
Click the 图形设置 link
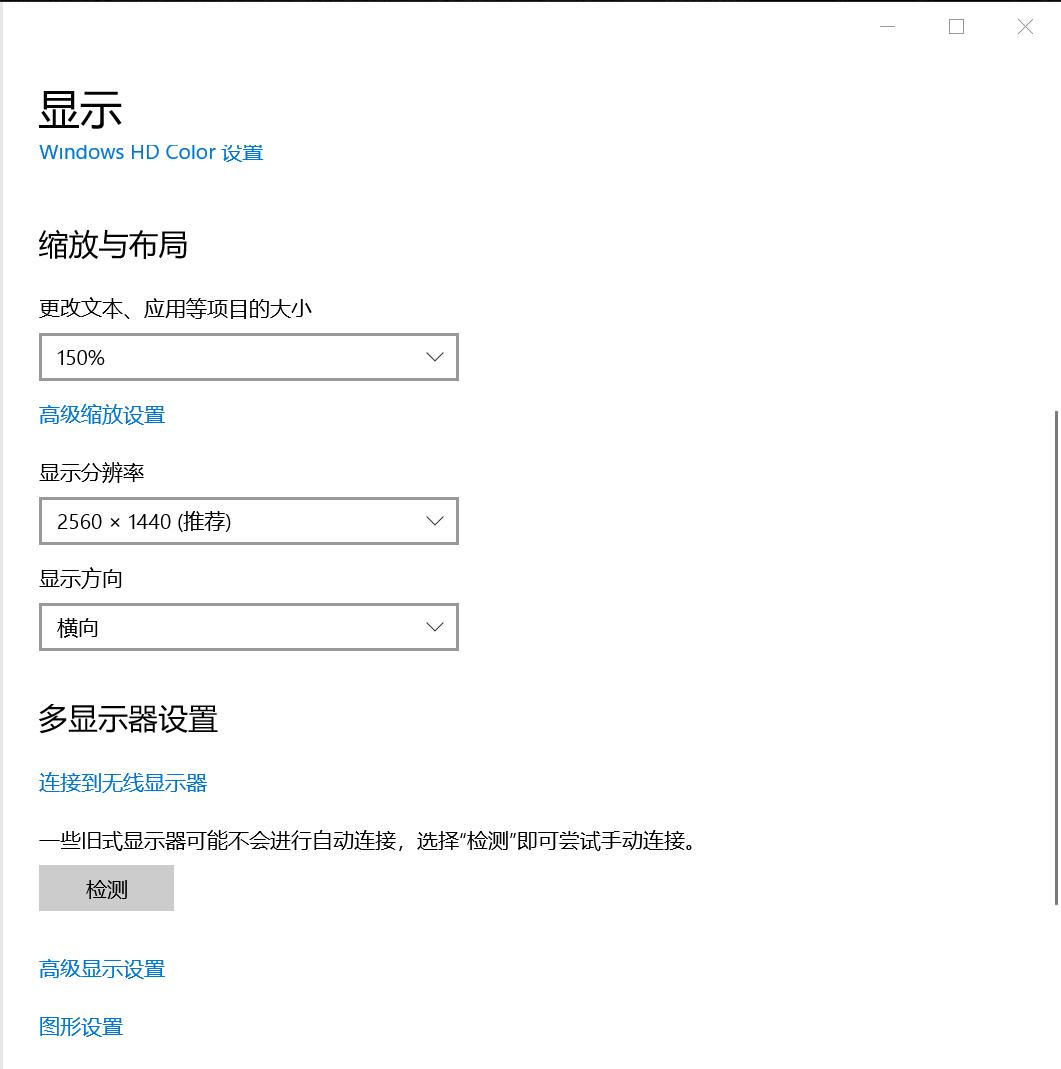point(81,1026)
